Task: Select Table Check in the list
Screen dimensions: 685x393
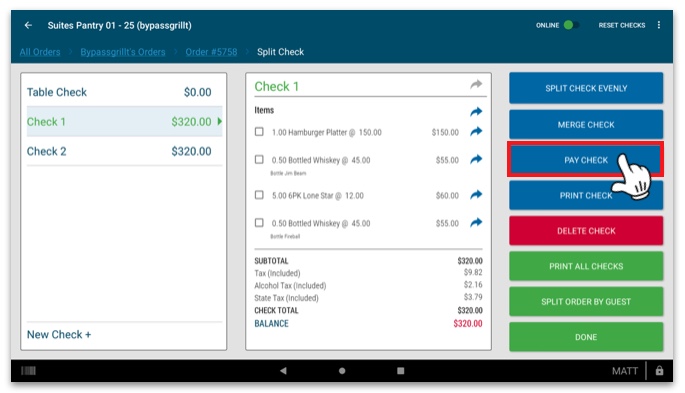Action: [124, 92]
